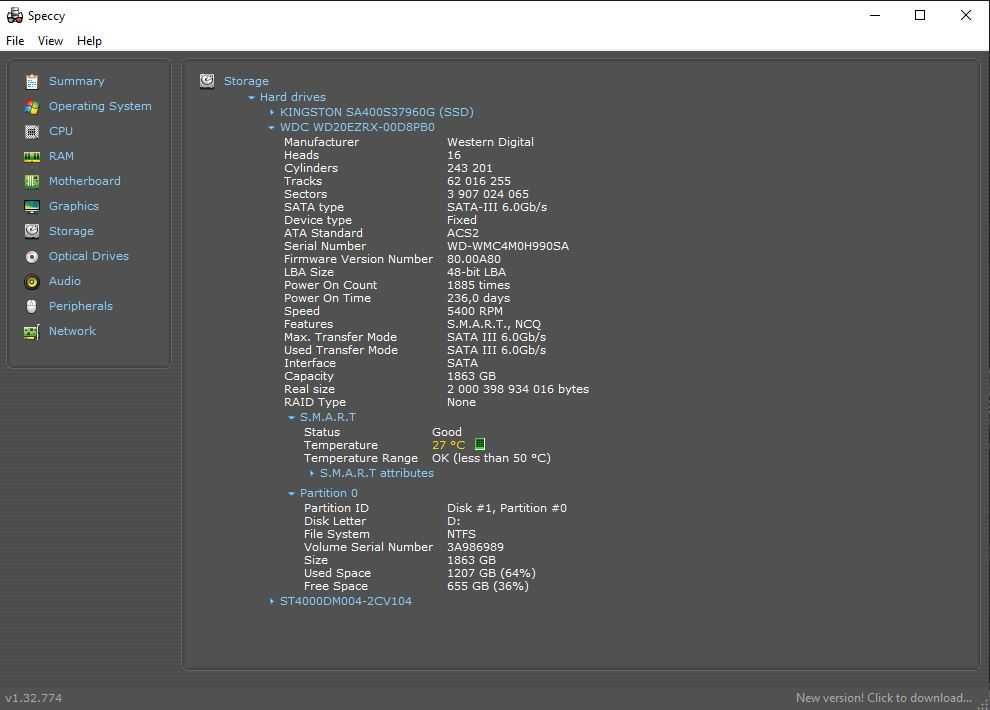Screen dimensions: 990x710
Task: Click the Storage heading link
Action: click(x=246, y=81)
